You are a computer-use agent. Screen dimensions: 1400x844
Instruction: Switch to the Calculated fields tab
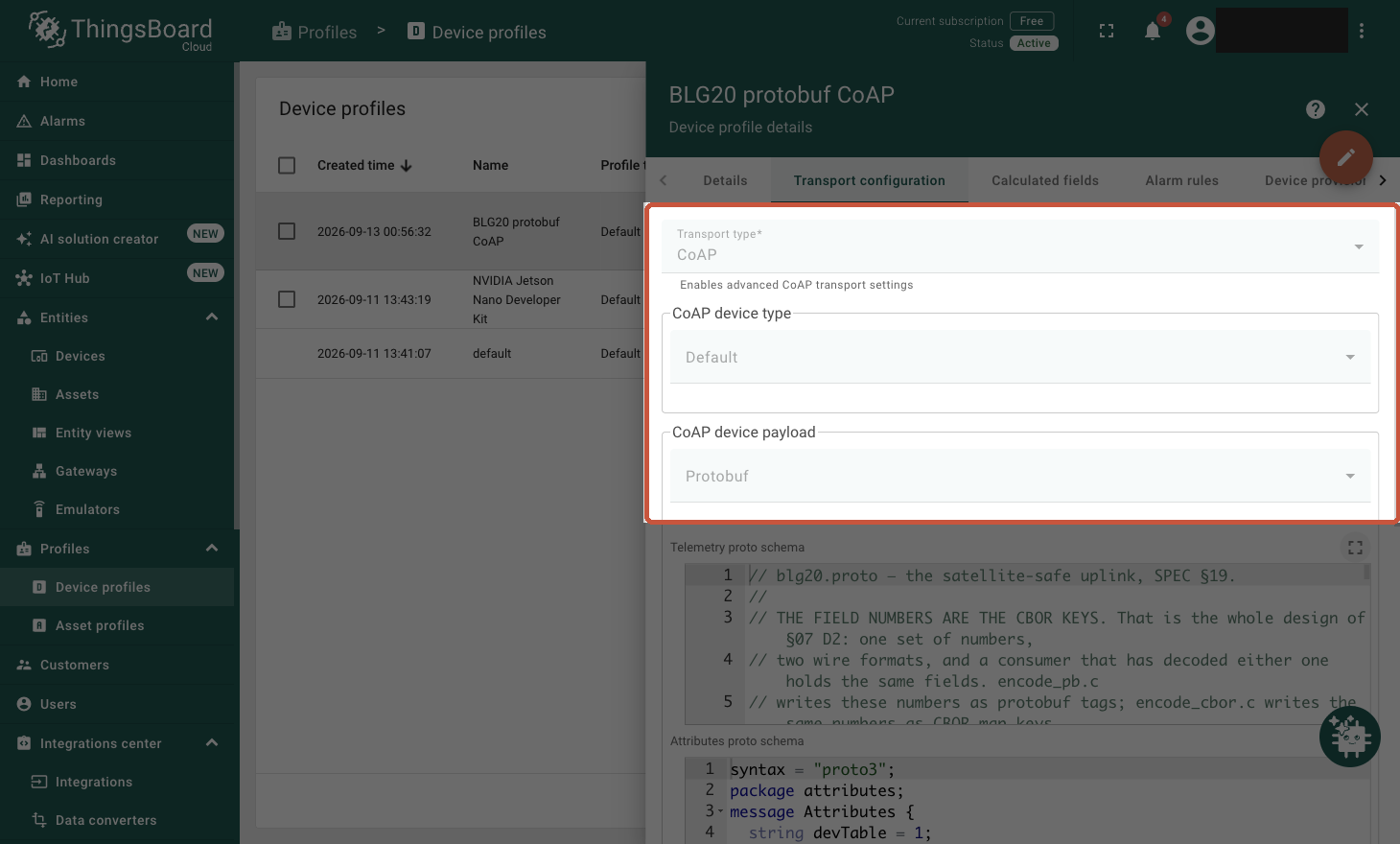pos(1045,180)
